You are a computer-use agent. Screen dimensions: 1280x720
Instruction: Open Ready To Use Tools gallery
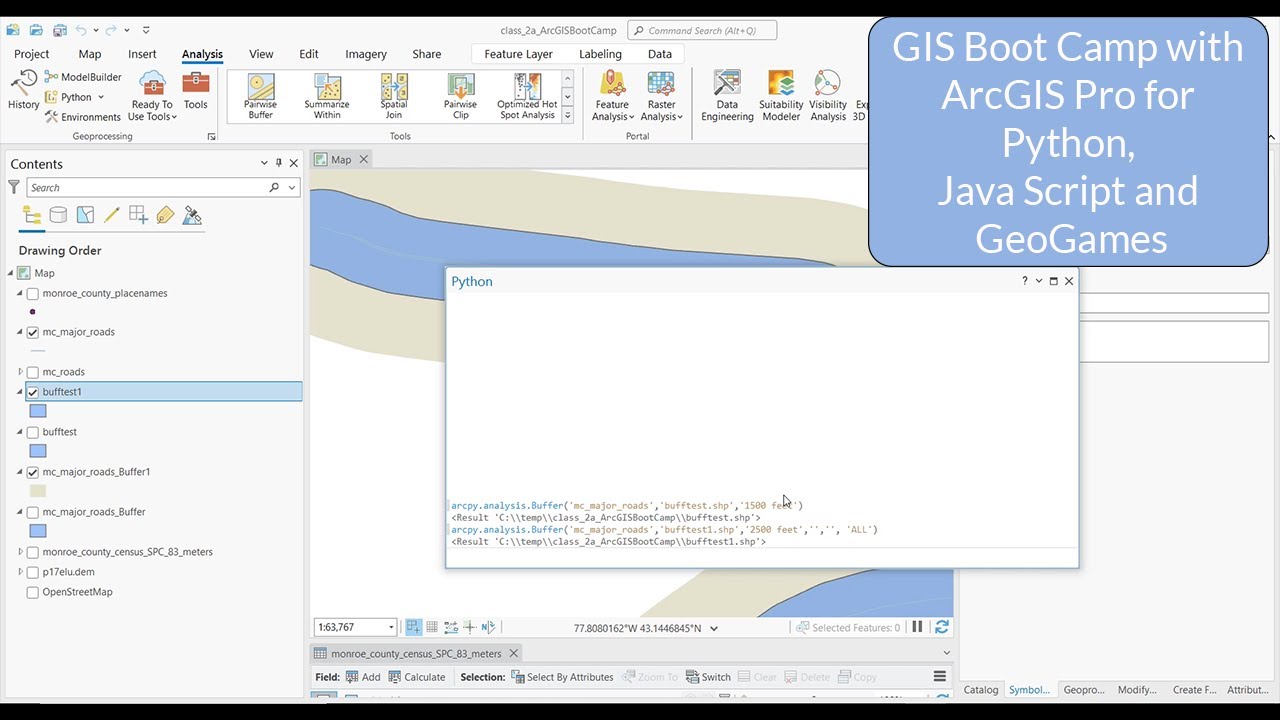(x=152, y=96)
